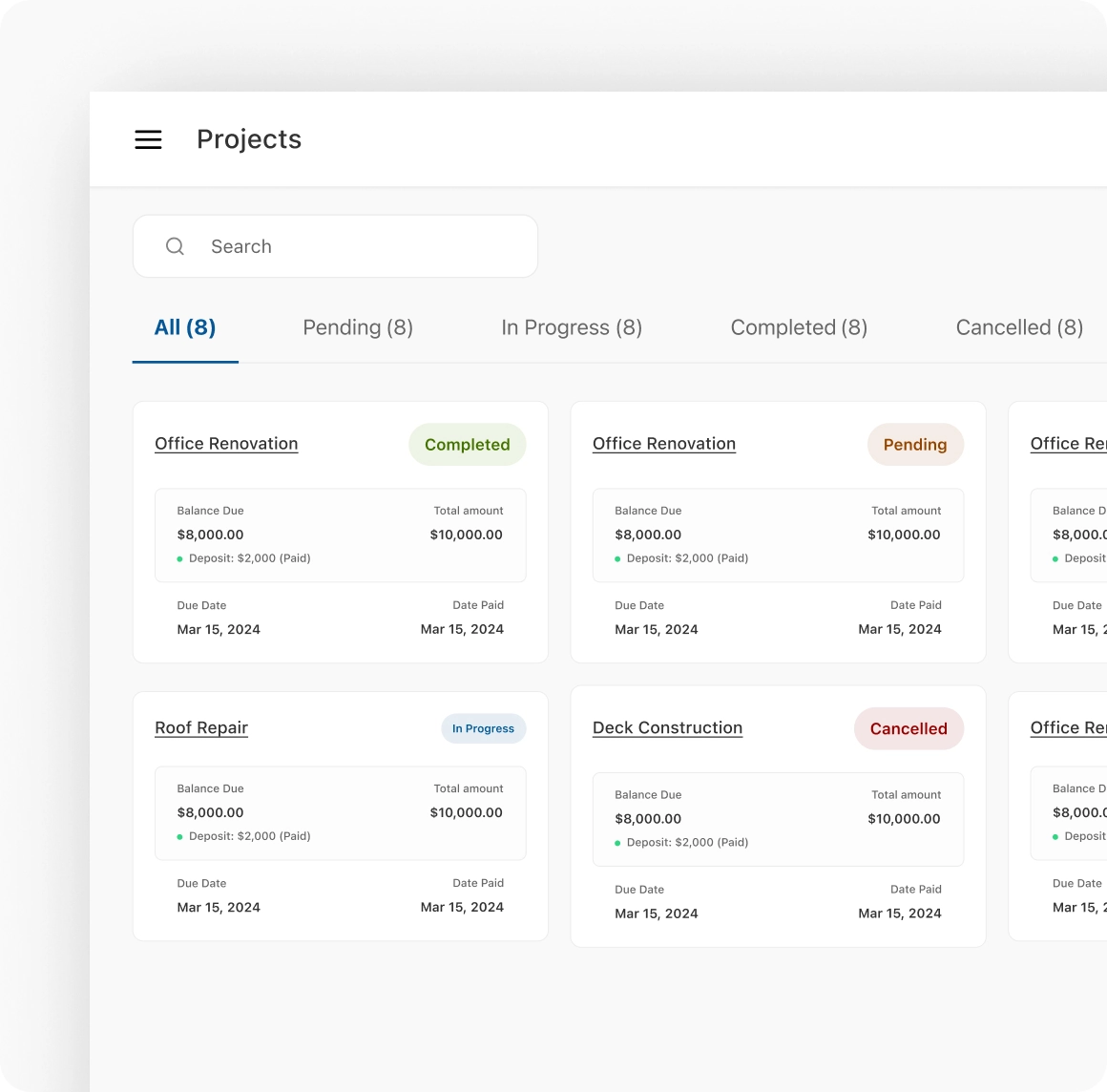Open the cut-off Office project link in top row

(1068, 444)
